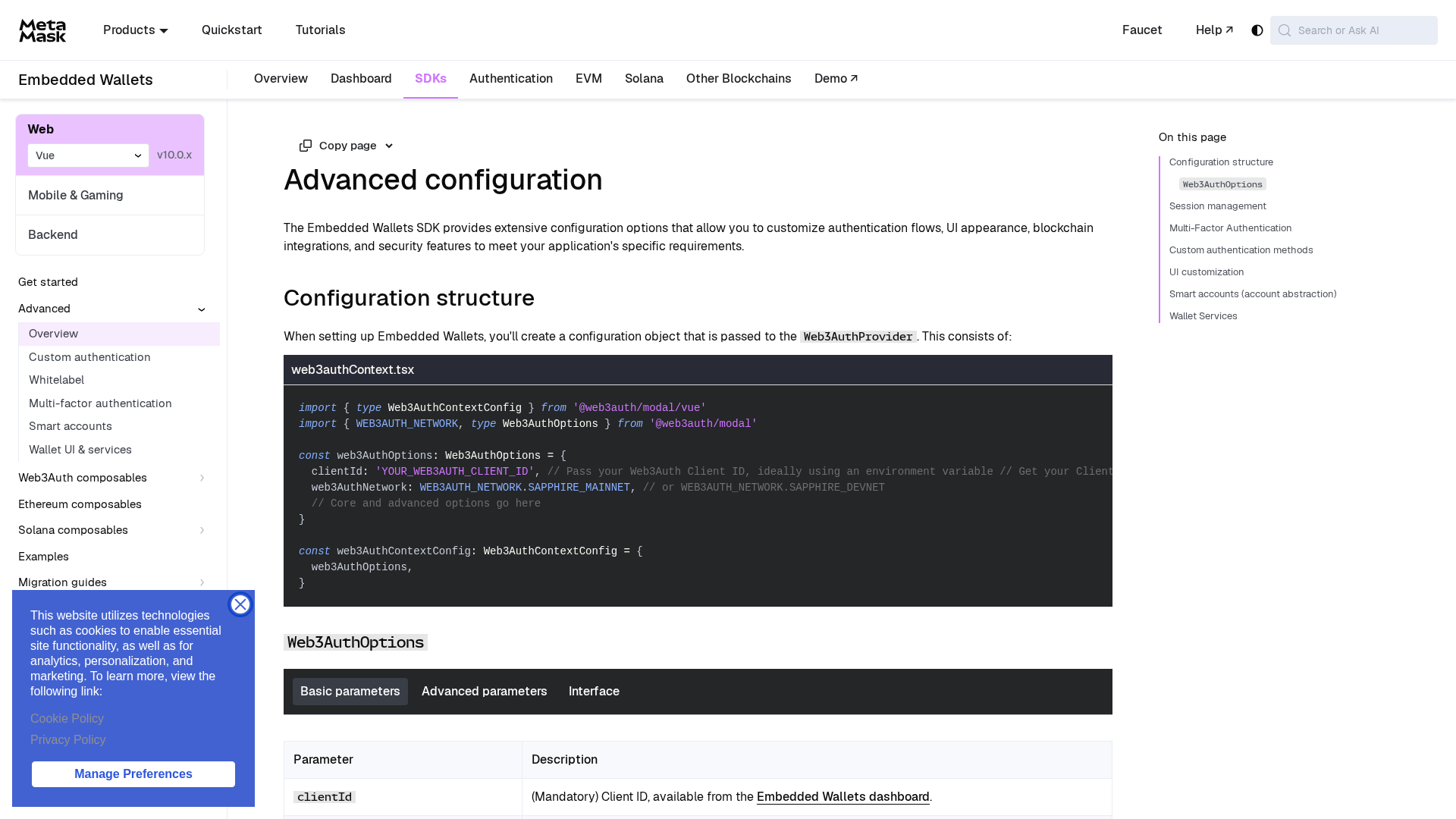The width and height of the screenshot is (1456, 819).
Task: Open the EVM tab
Action: (x=588, y=79)
